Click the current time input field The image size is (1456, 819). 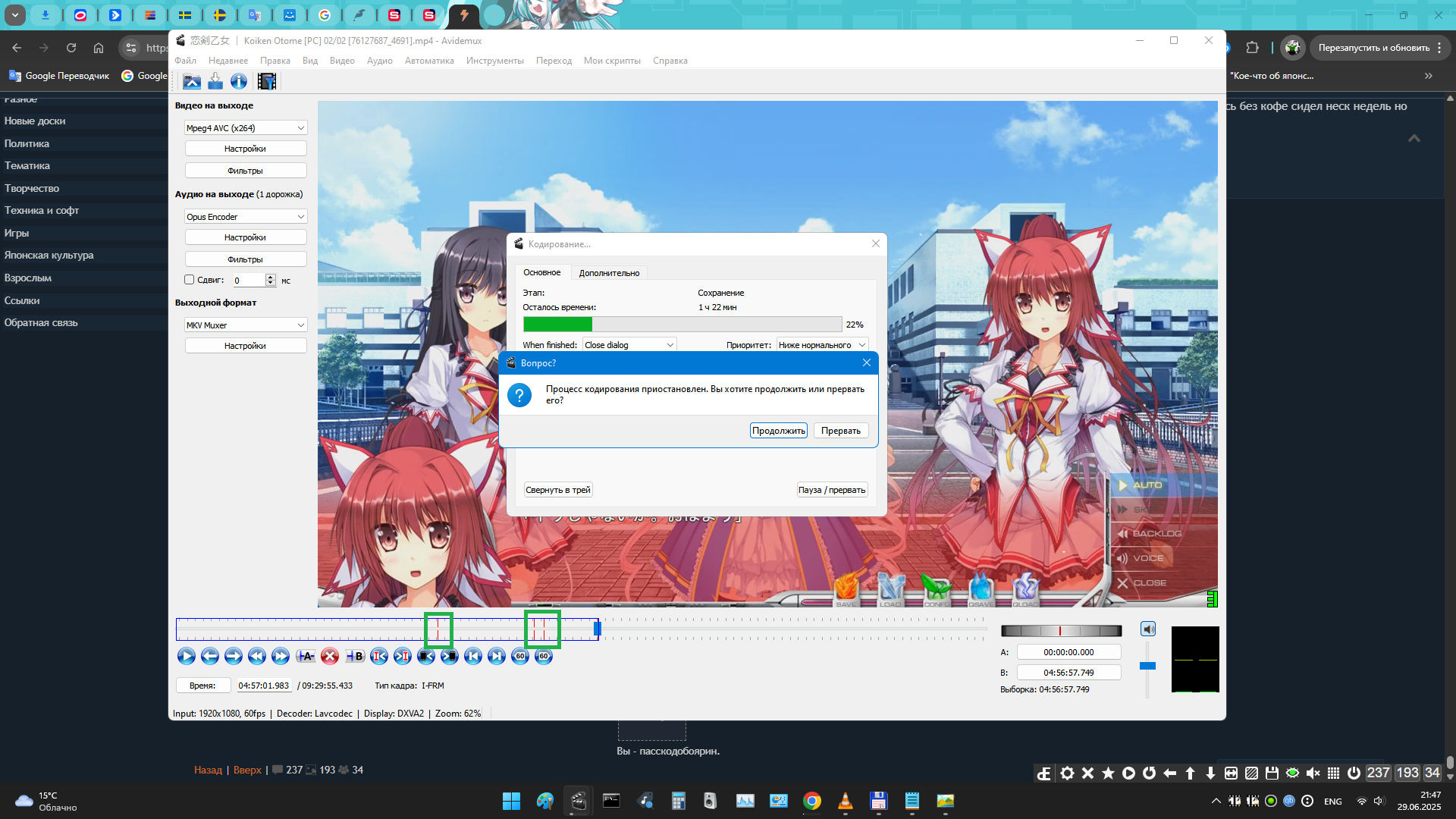pyautogui.click(x=264, y=686)
